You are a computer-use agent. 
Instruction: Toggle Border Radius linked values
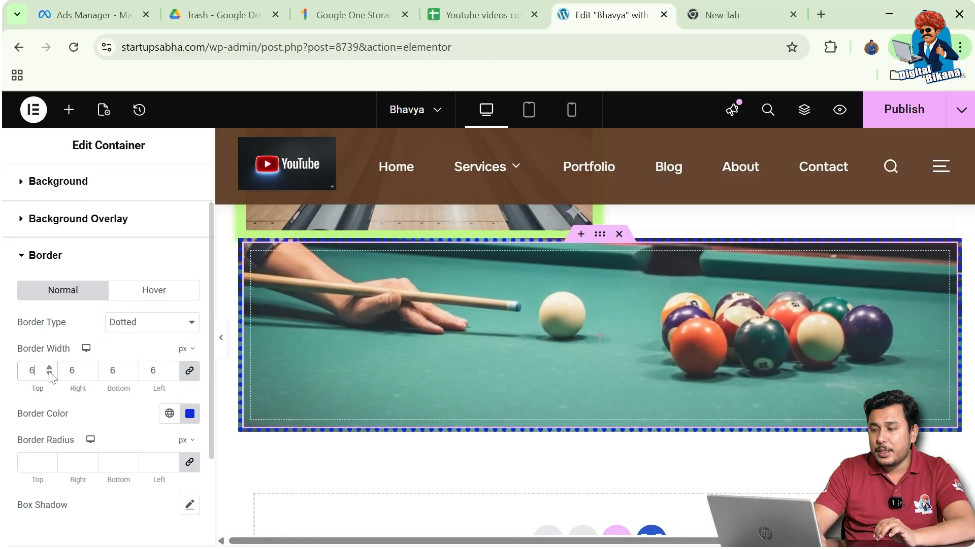click(188, 462)
